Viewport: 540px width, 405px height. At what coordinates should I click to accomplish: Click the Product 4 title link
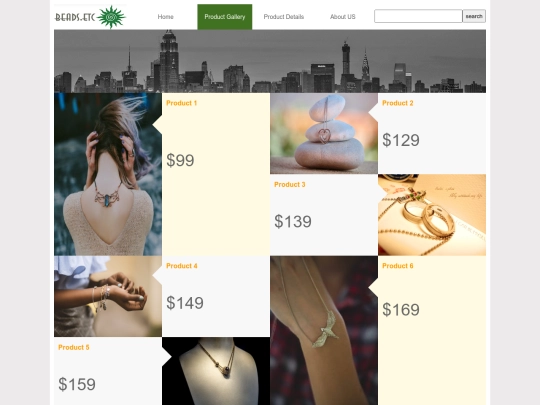[182, 266]
